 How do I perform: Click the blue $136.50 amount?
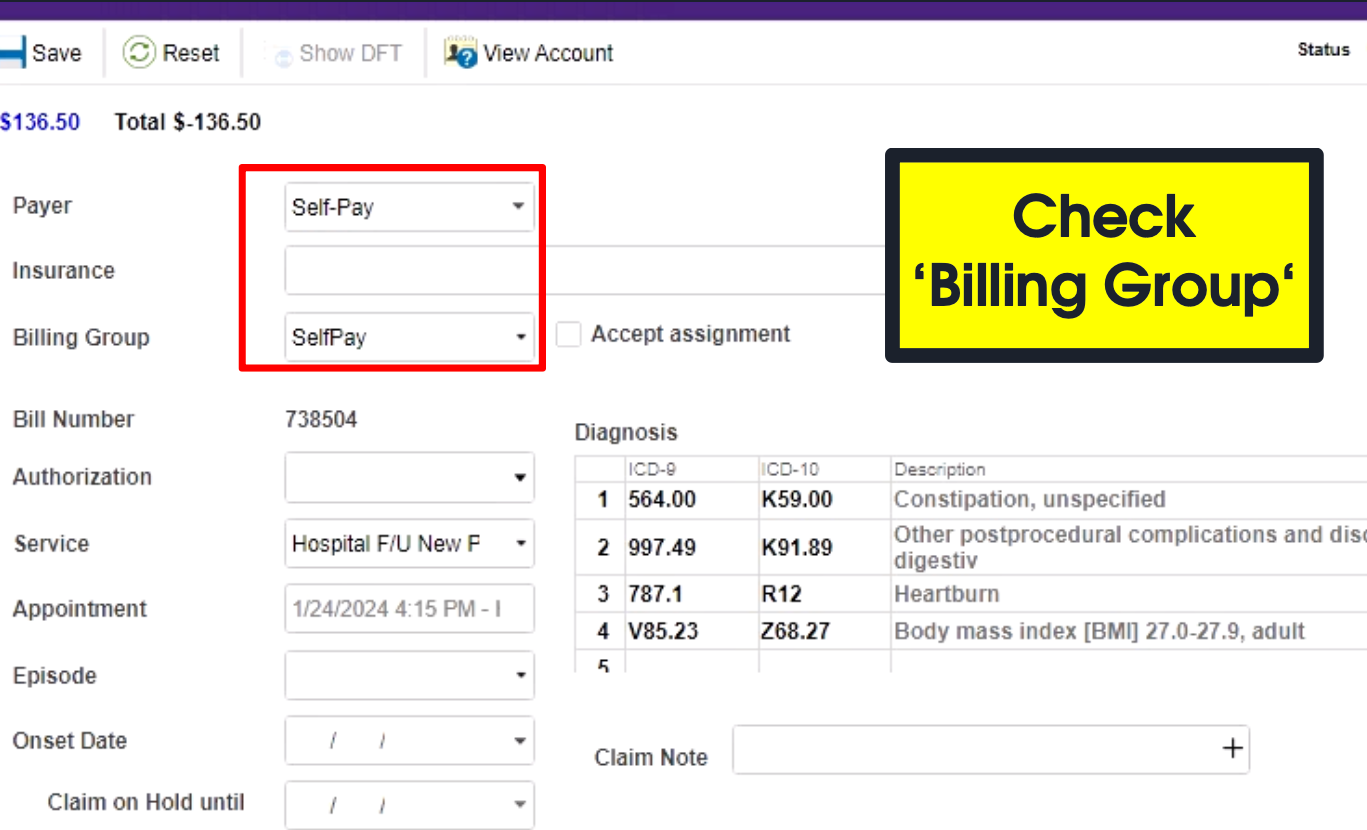[40, 122]
